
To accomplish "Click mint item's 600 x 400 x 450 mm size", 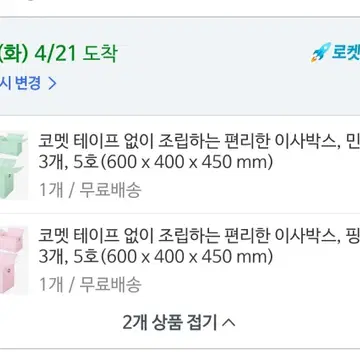I will [187, 162].
